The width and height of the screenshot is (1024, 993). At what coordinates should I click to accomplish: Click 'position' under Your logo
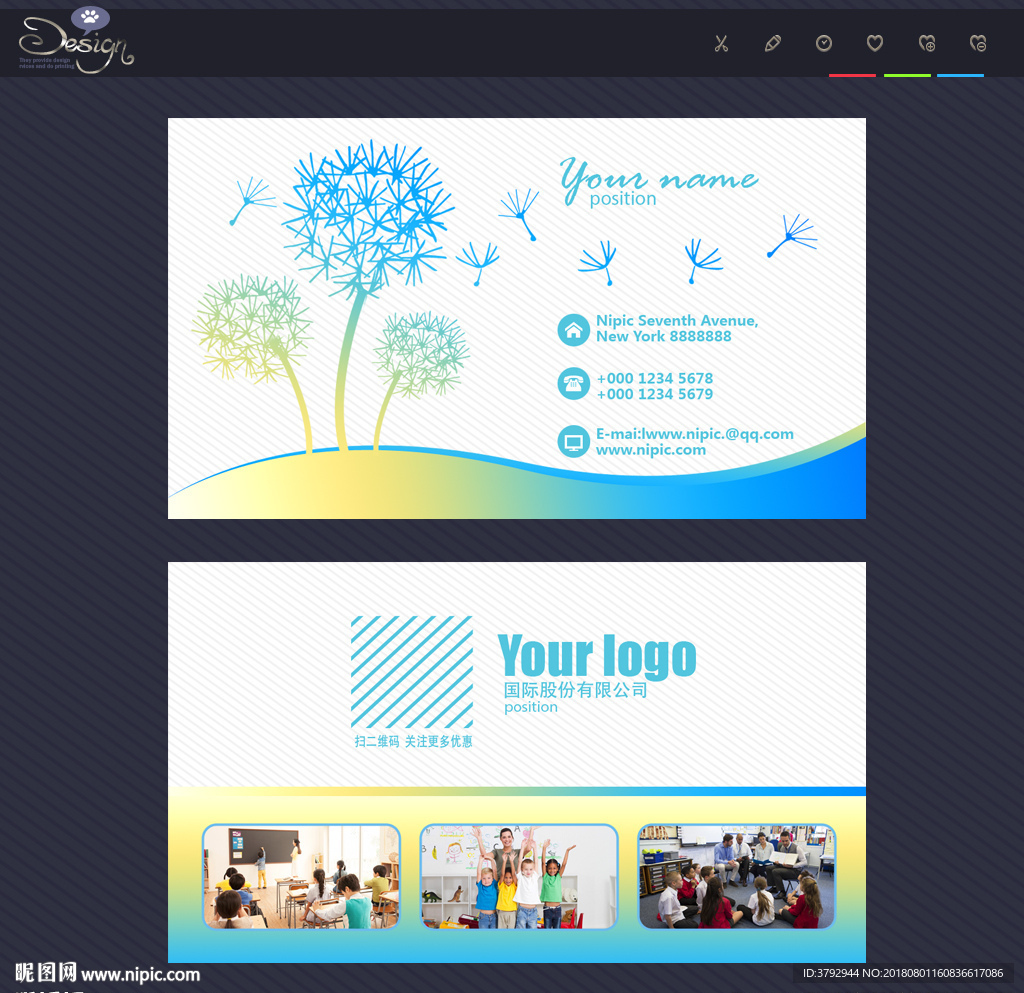(x=531, y=708)
